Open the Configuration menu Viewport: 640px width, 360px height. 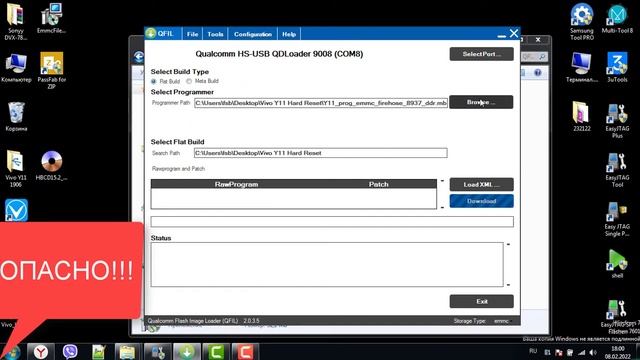(x=253, y=34)
